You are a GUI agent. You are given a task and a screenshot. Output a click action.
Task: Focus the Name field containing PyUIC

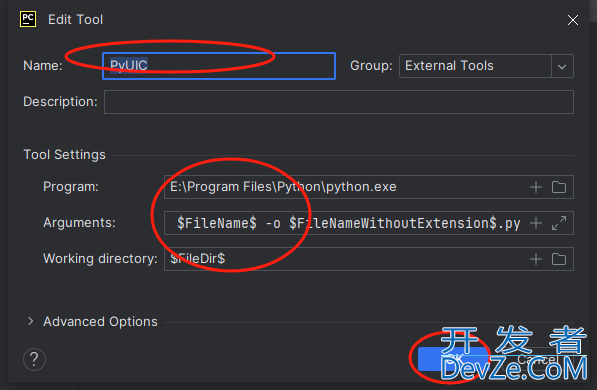219,66
